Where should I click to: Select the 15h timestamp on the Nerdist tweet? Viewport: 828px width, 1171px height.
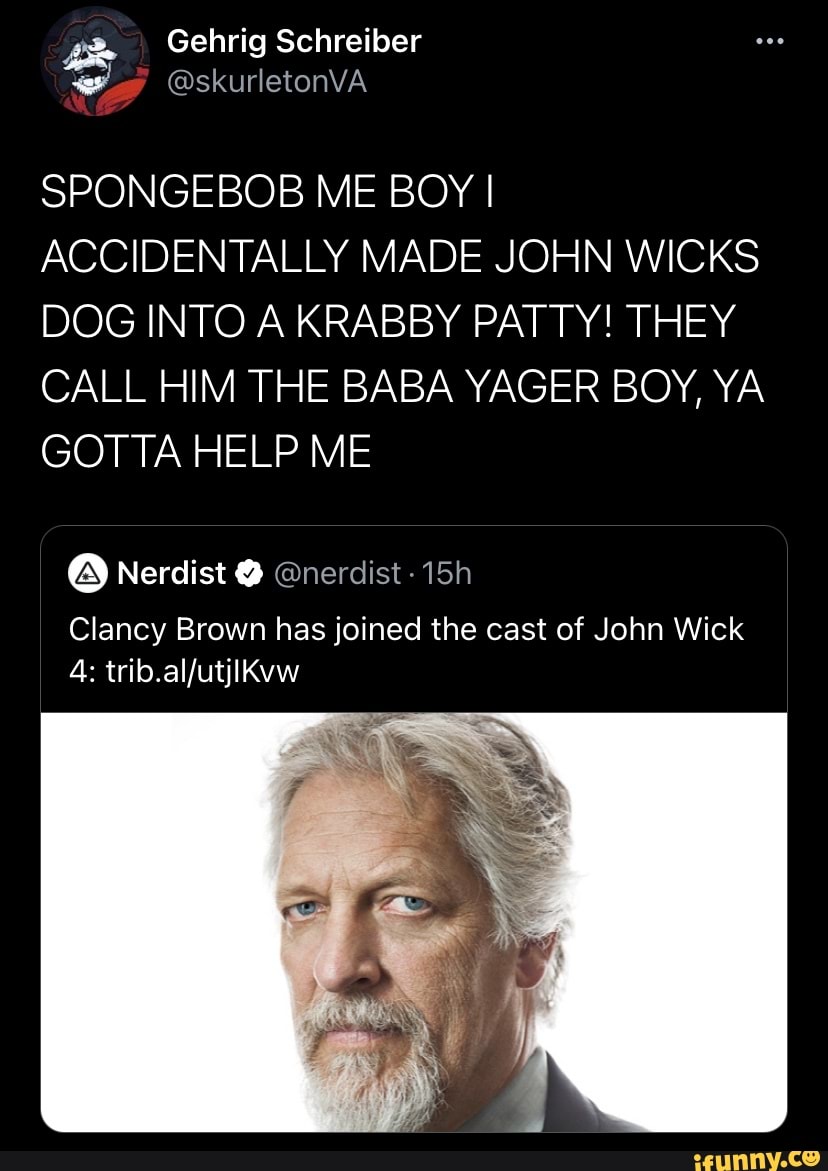[430, 572]
